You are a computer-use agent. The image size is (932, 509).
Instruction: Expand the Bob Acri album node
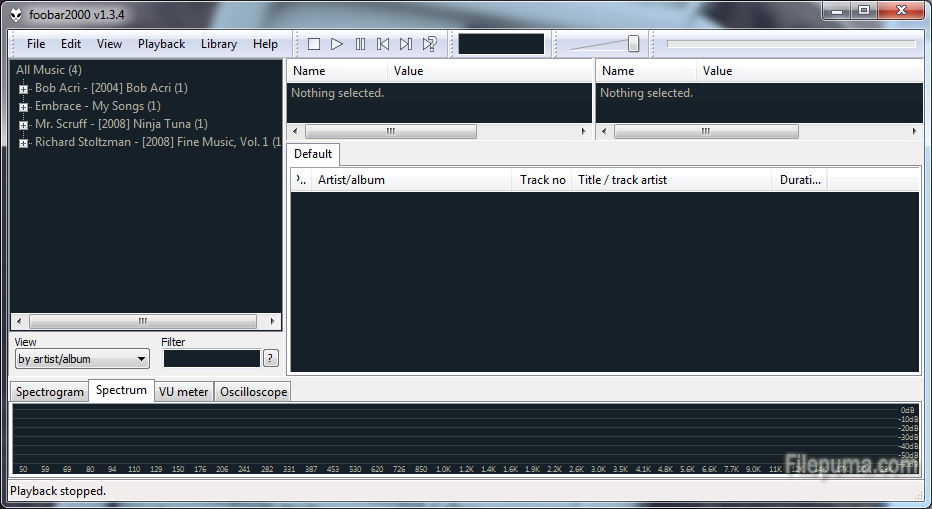pyautogui.click(x=24, y=89)
